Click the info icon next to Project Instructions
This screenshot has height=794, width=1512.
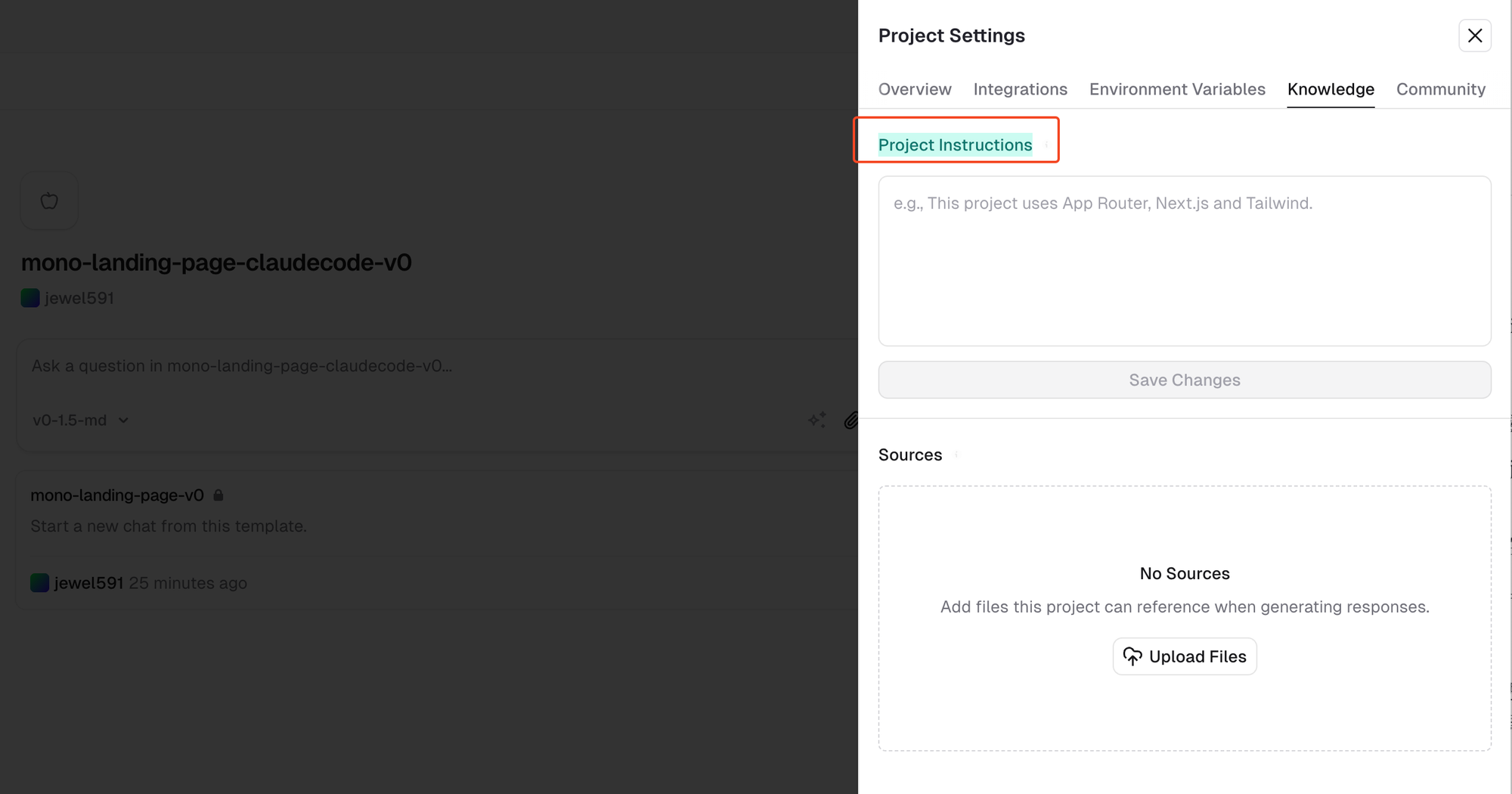[1046, 145]
